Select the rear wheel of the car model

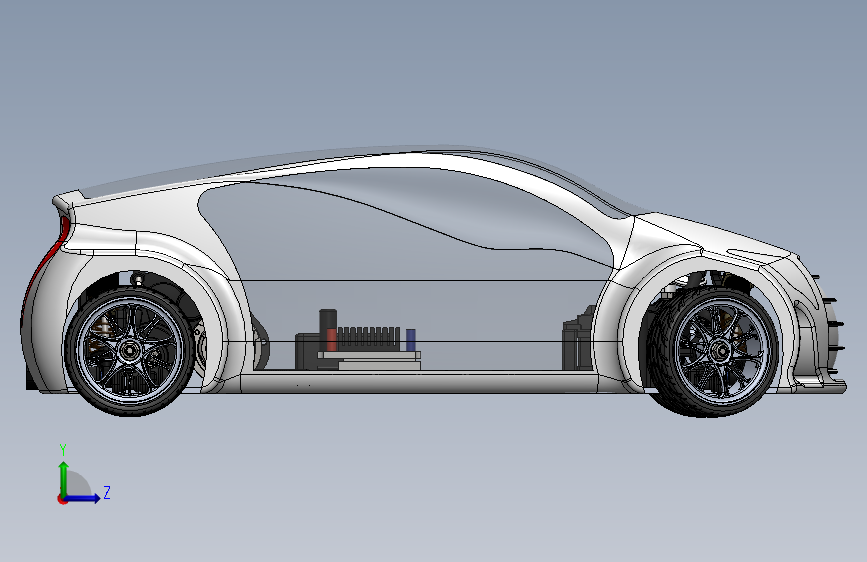pos(130,350)
